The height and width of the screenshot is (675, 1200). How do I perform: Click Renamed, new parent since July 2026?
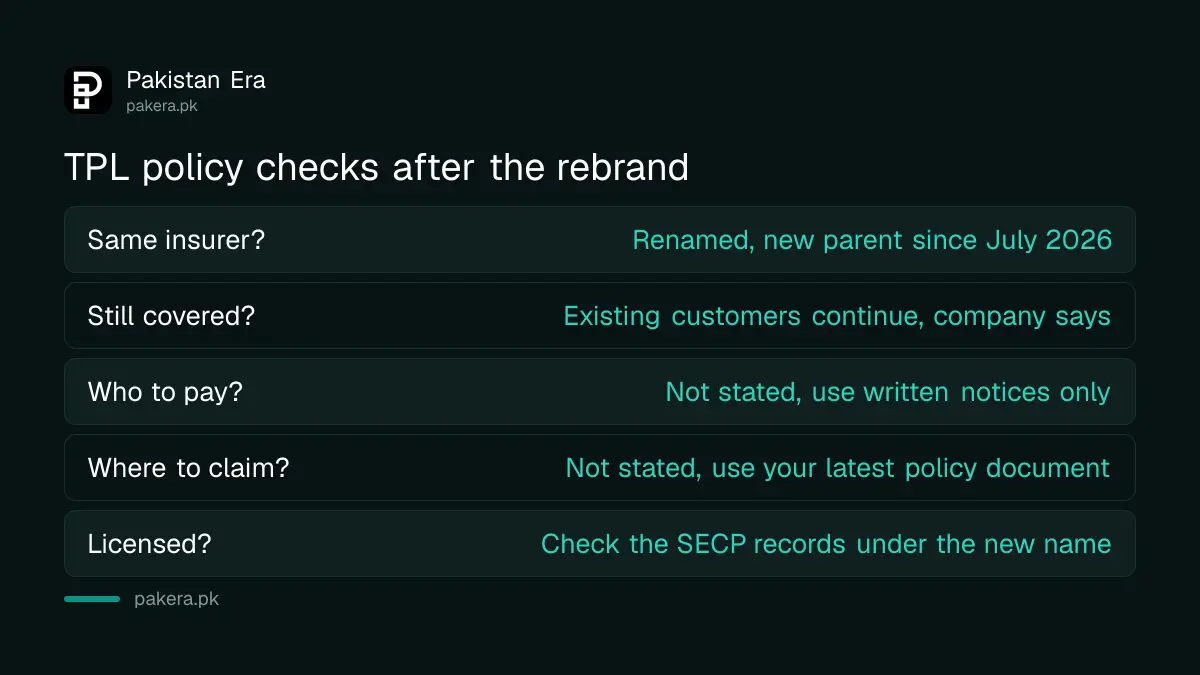click(872, 240)
